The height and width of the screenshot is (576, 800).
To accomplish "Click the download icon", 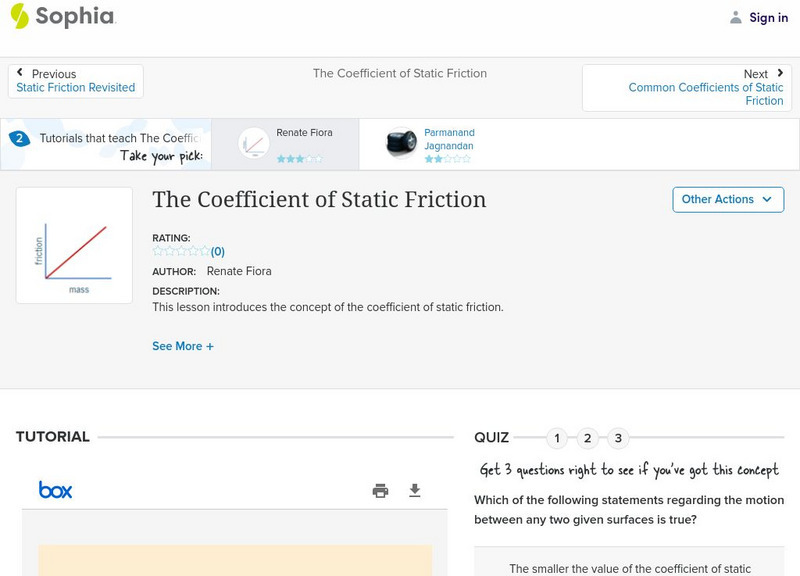I will click(414, 490).
